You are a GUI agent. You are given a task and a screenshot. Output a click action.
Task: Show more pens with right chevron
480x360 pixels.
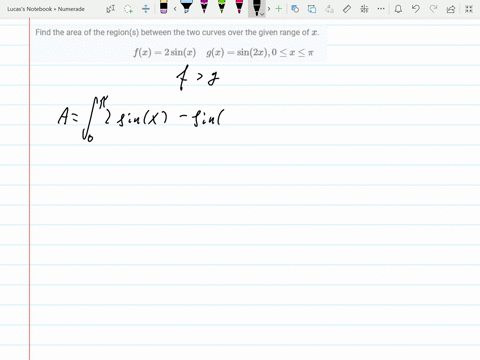pyautogui.click(x=269, y=9)
